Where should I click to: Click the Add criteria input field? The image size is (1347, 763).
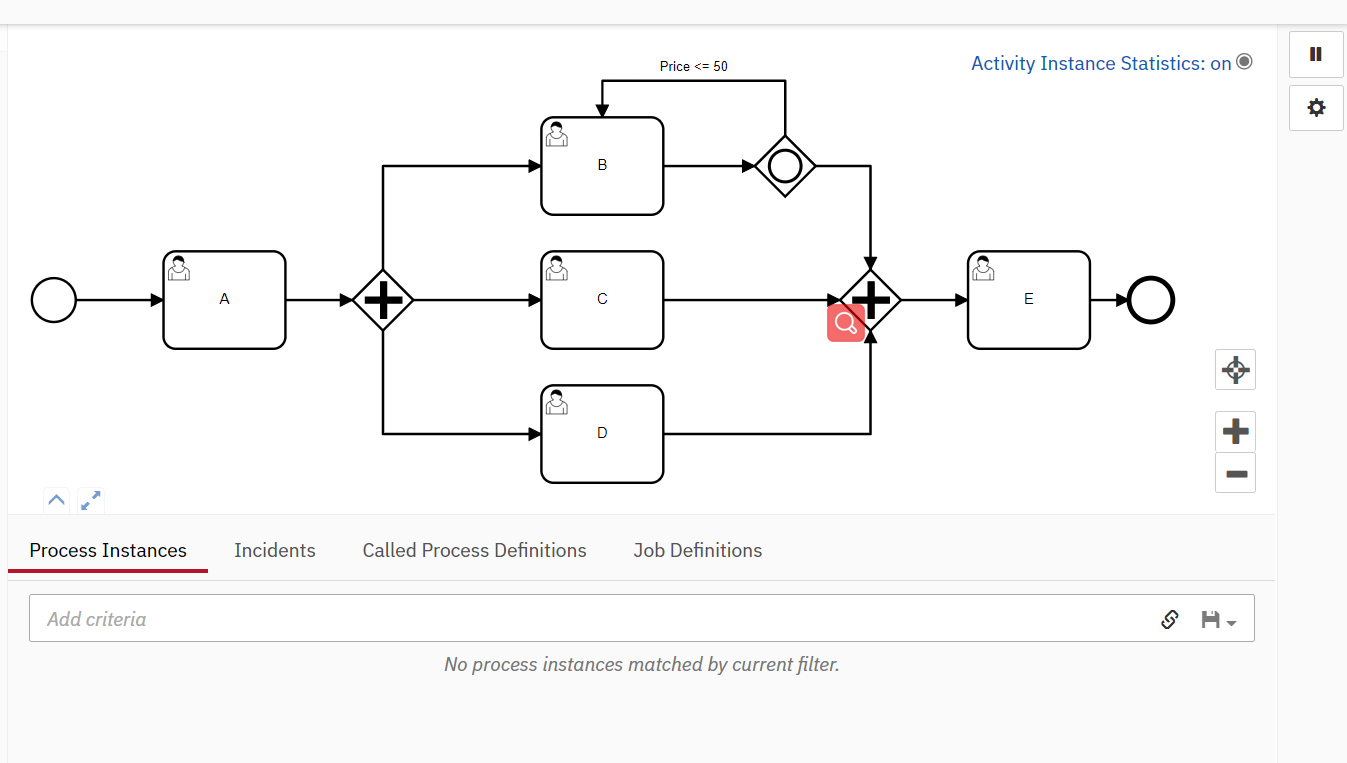coord(400,618)
